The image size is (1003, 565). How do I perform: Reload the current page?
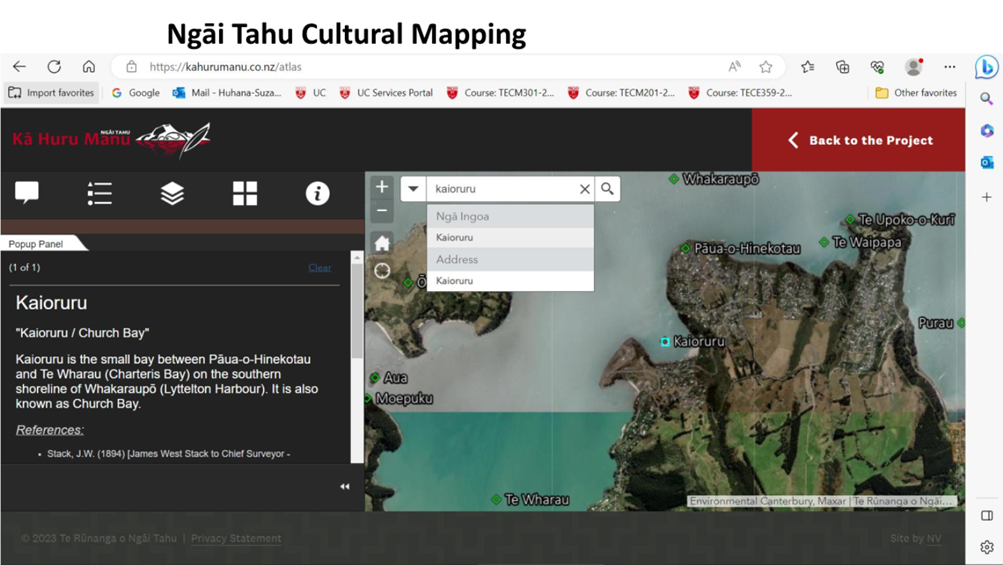[54, 67]
